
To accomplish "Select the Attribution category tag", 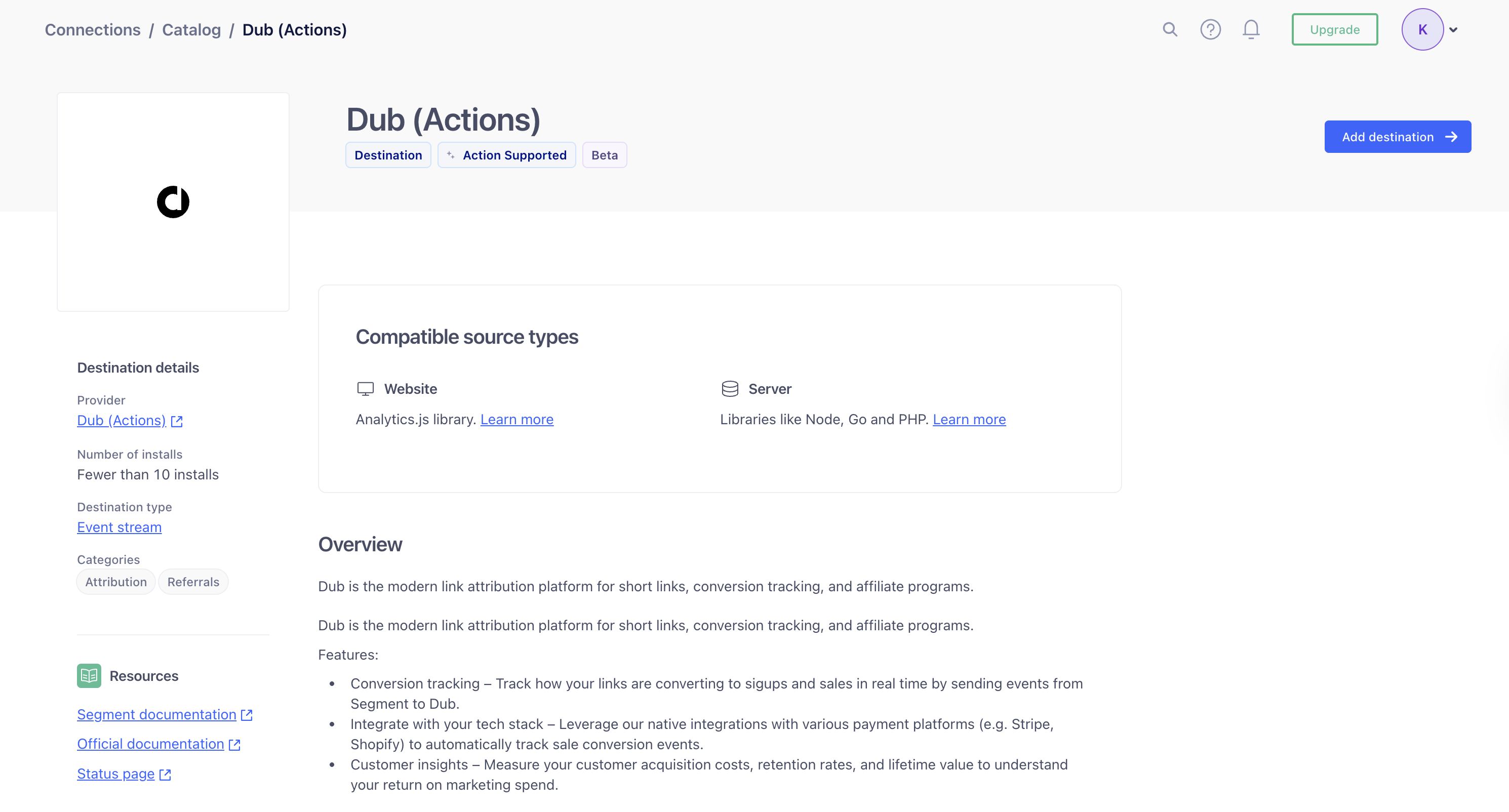I will tap(116, 582).
